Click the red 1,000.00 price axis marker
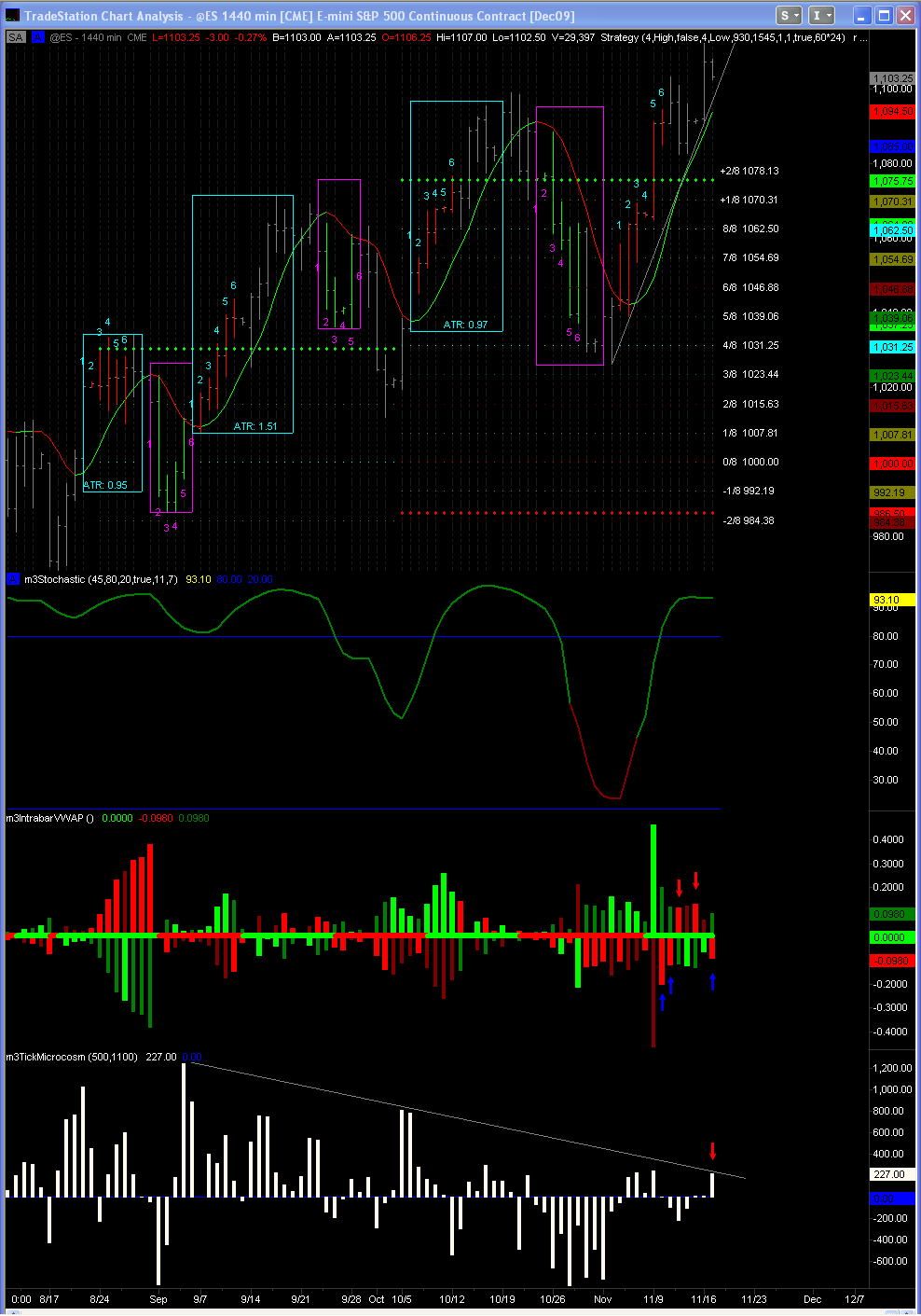This screenshot has width=921, height=1316. click(893, 464)
